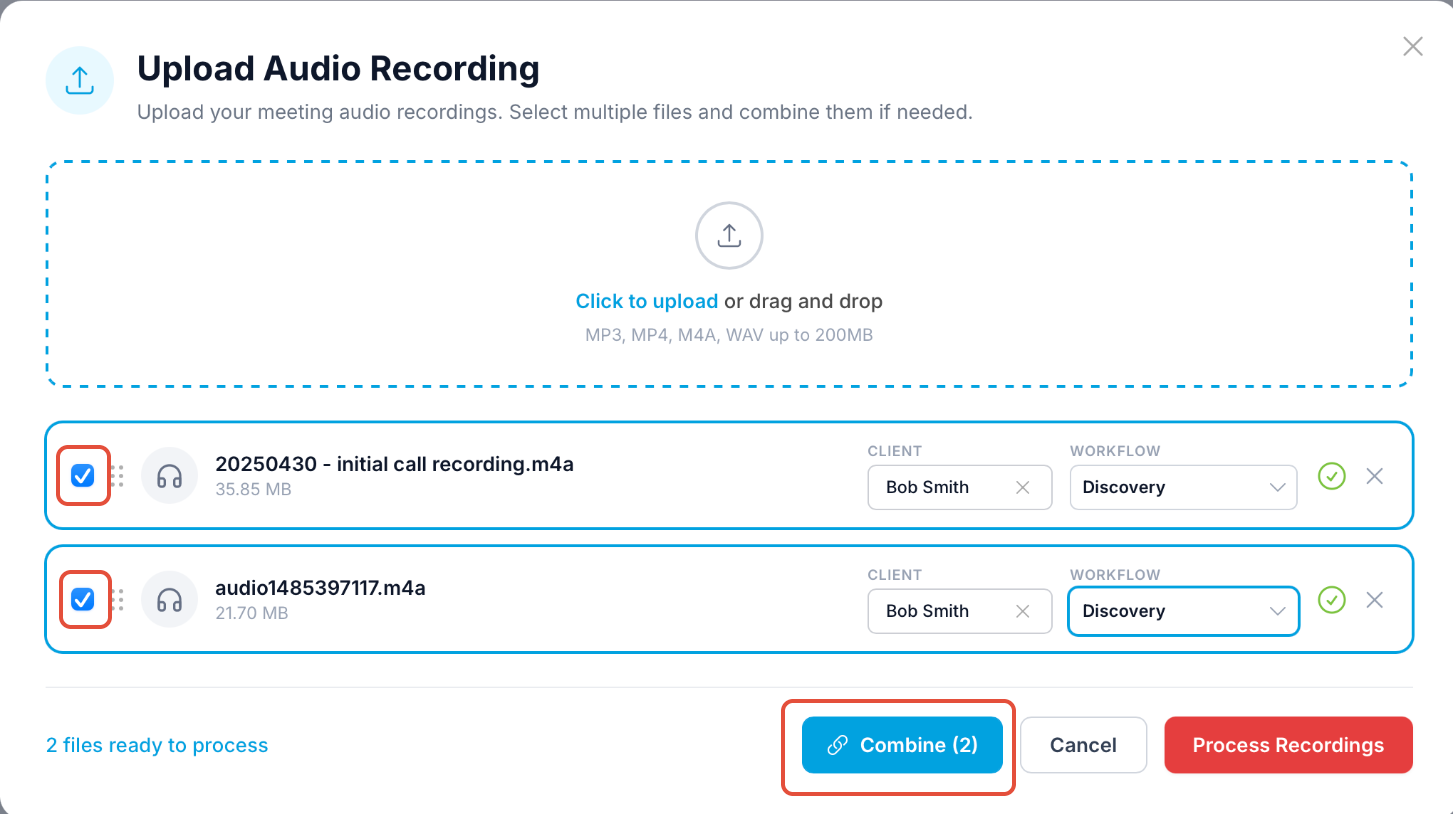Remove the audio1485397117.m4a file

click(x=1375, y=600)
